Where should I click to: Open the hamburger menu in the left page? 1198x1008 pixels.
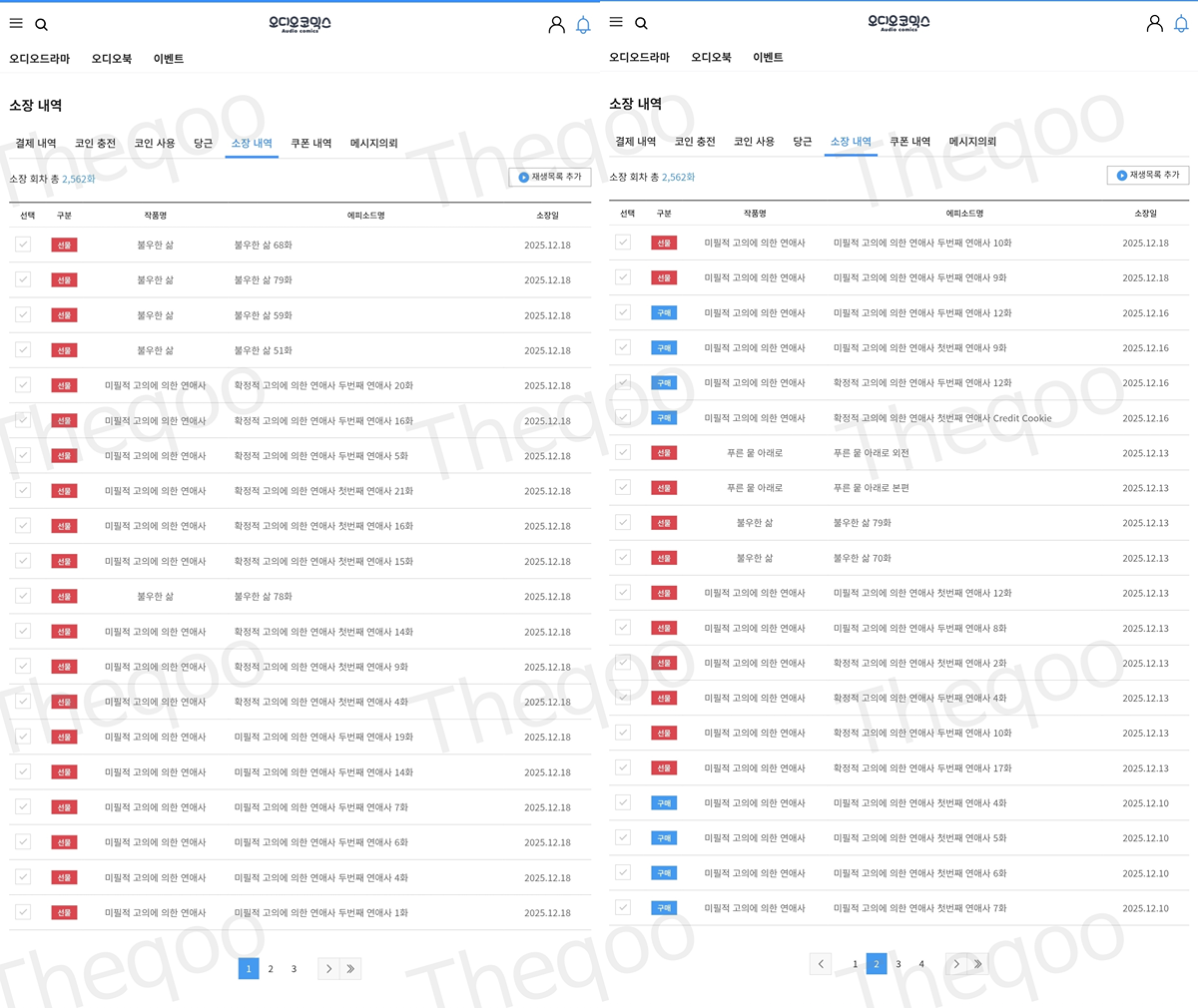pos(16,23)
